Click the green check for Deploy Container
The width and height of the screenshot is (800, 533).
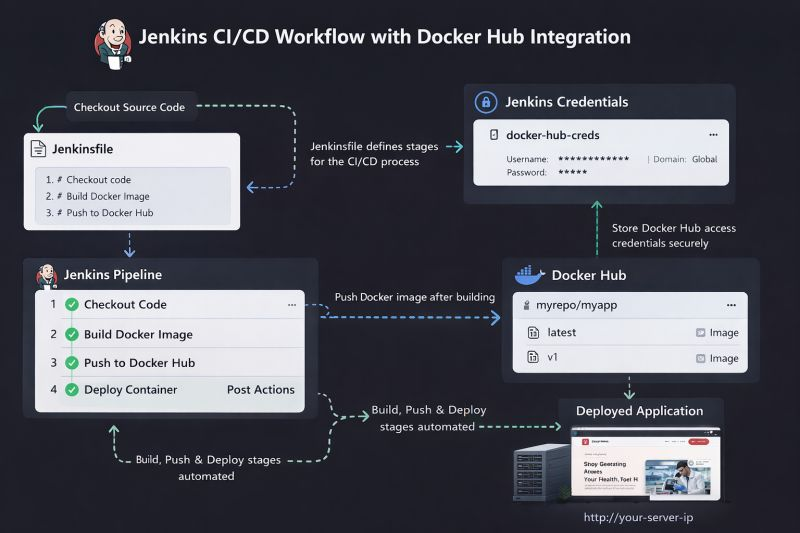point(72,390)
